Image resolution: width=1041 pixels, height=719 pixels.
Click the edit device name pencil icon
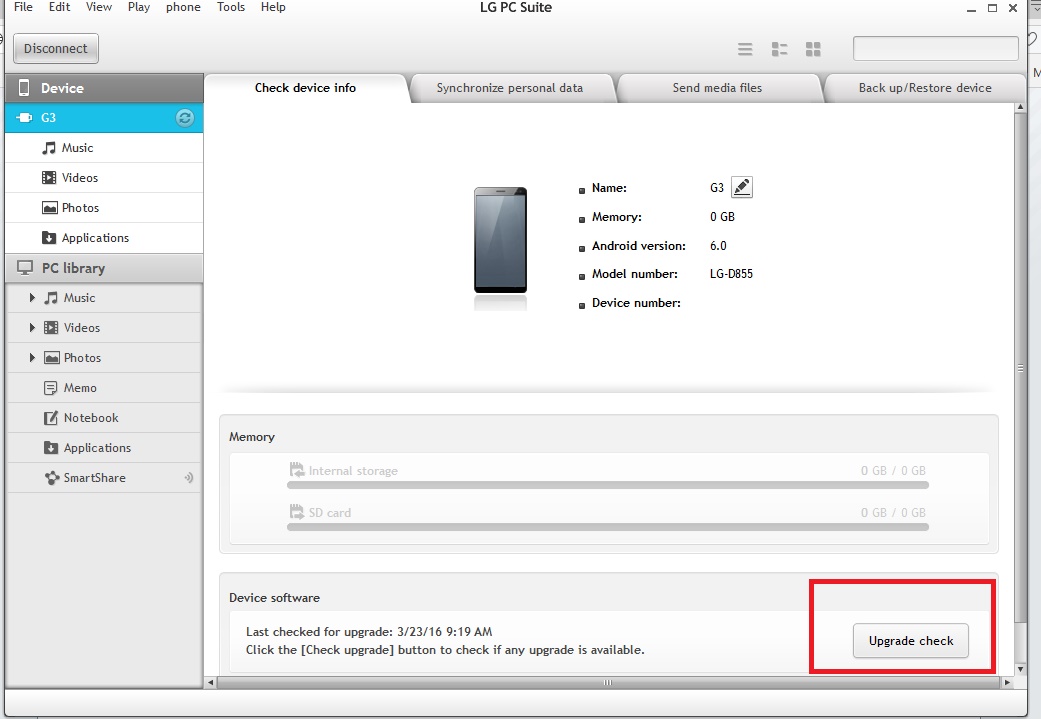pos(742,187)
